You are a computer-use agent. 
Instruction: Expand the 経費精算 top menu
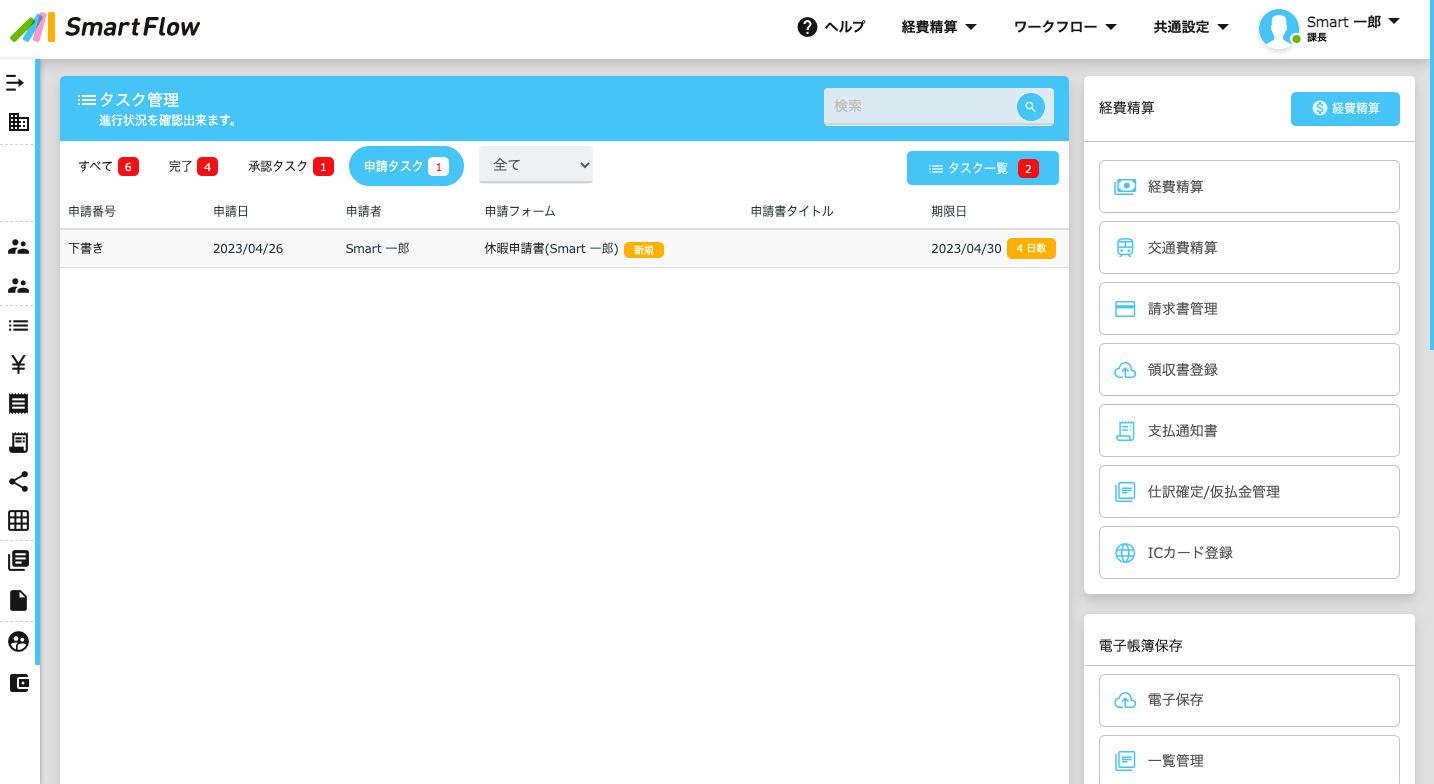pos(938,27)
